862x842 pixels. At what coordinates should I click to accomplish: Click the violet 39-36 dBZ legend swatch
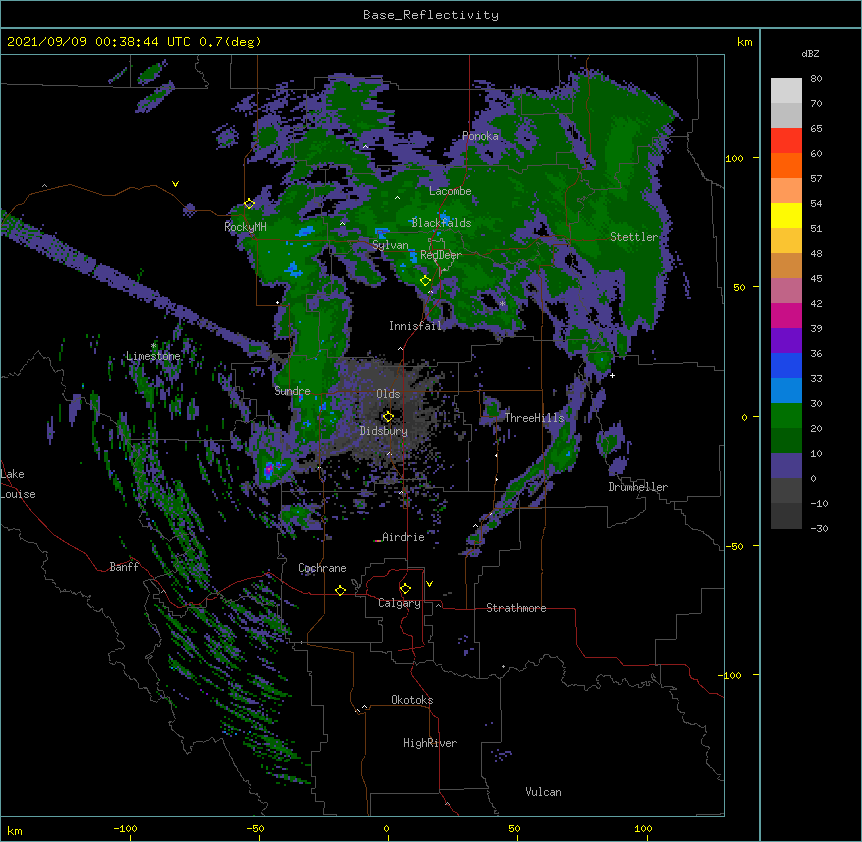(786, 341)
